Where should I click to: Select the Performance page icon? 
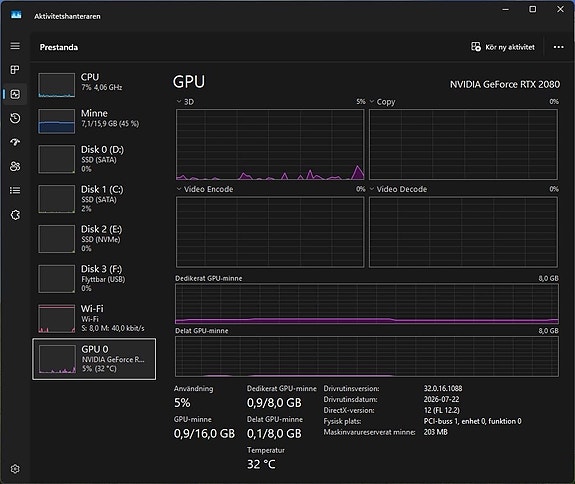coord(15,94)
